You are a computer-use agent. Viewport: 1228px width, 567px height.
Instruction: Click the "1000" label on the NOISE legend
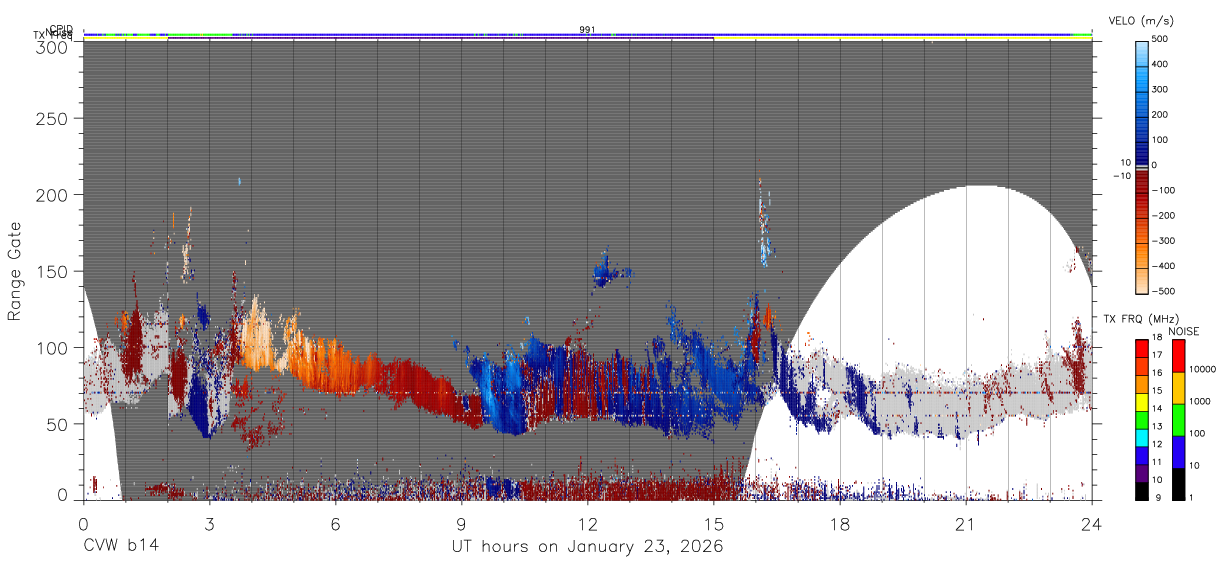[1202, 402]
